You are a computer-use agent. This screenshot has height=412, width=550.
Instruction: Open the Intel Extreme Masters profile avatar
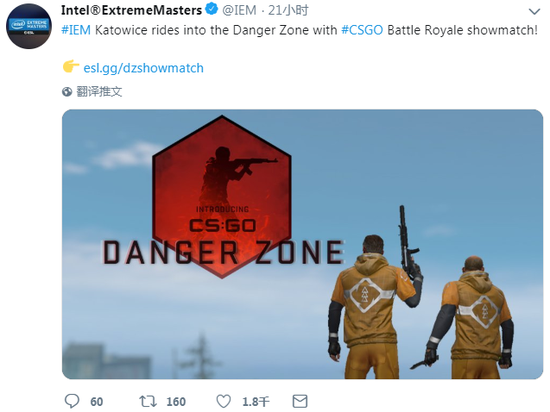pos(29,26)
